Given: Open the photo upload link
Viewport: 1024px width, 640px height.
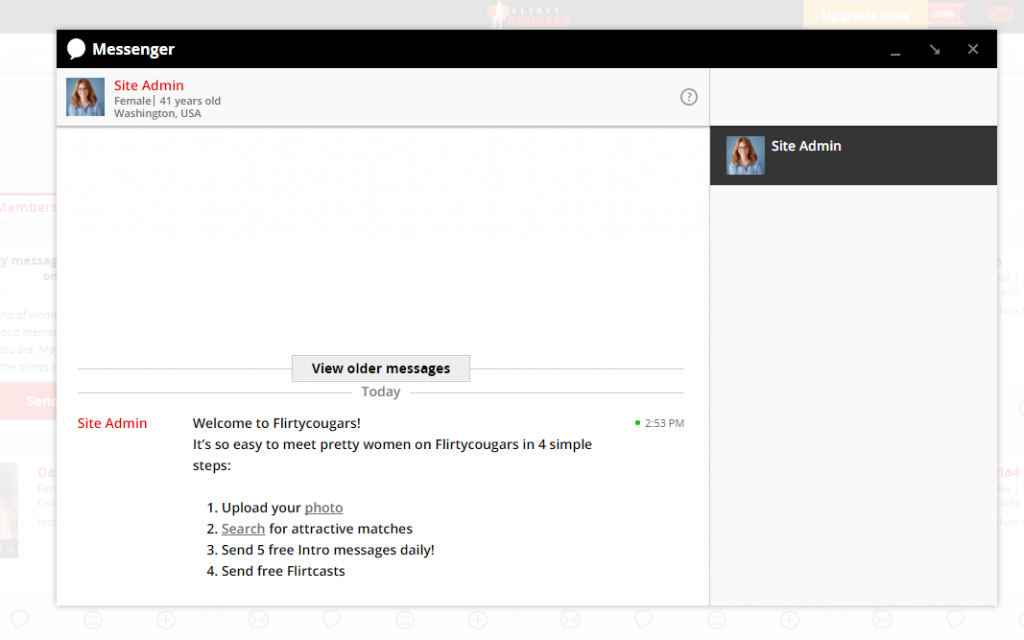Looking at the screenshot, I should [x=323, y=507].
